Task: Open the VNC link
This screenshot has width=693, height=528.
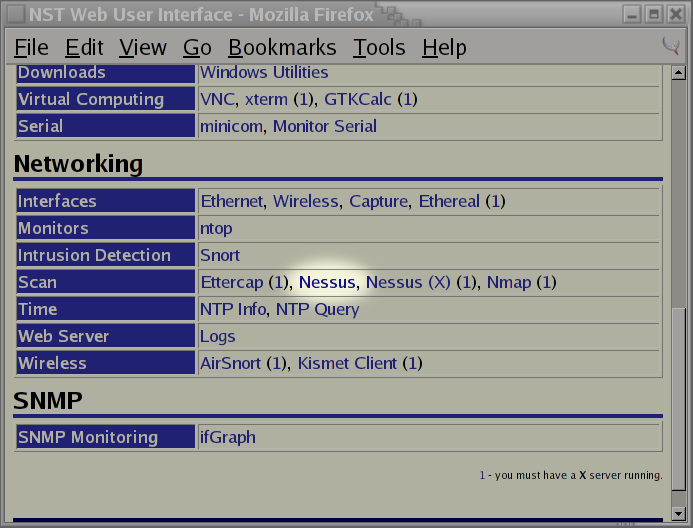Action: tap(217, 99)
